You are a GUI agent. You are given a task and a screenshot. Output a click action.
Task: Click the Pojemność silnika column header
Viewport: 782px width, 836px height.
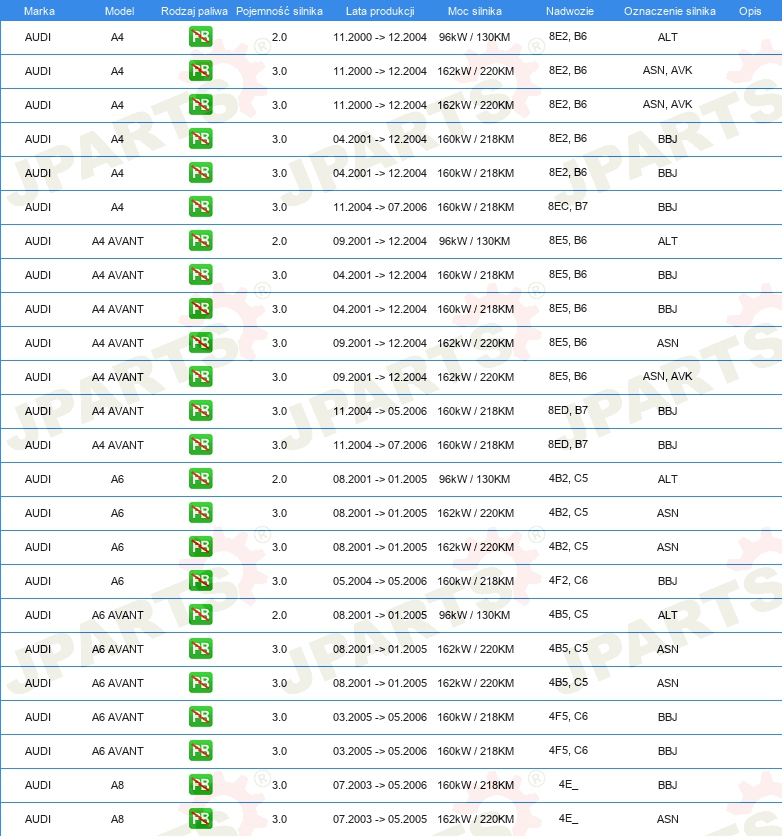tap(279, 11)
